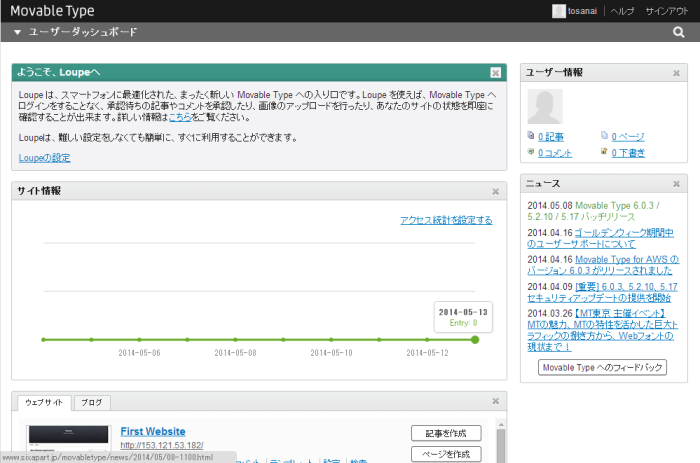Click the comments (コメント) bubble icon

531,153
